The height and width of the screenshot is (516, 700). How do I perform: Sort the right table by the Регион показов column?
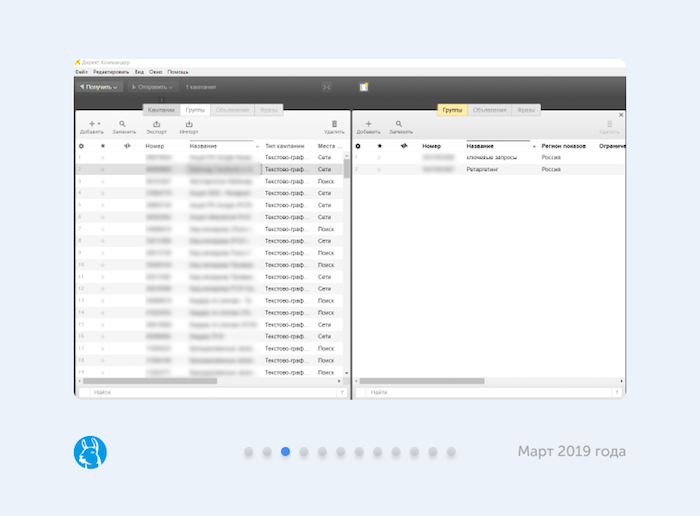(x=563, y=146)
